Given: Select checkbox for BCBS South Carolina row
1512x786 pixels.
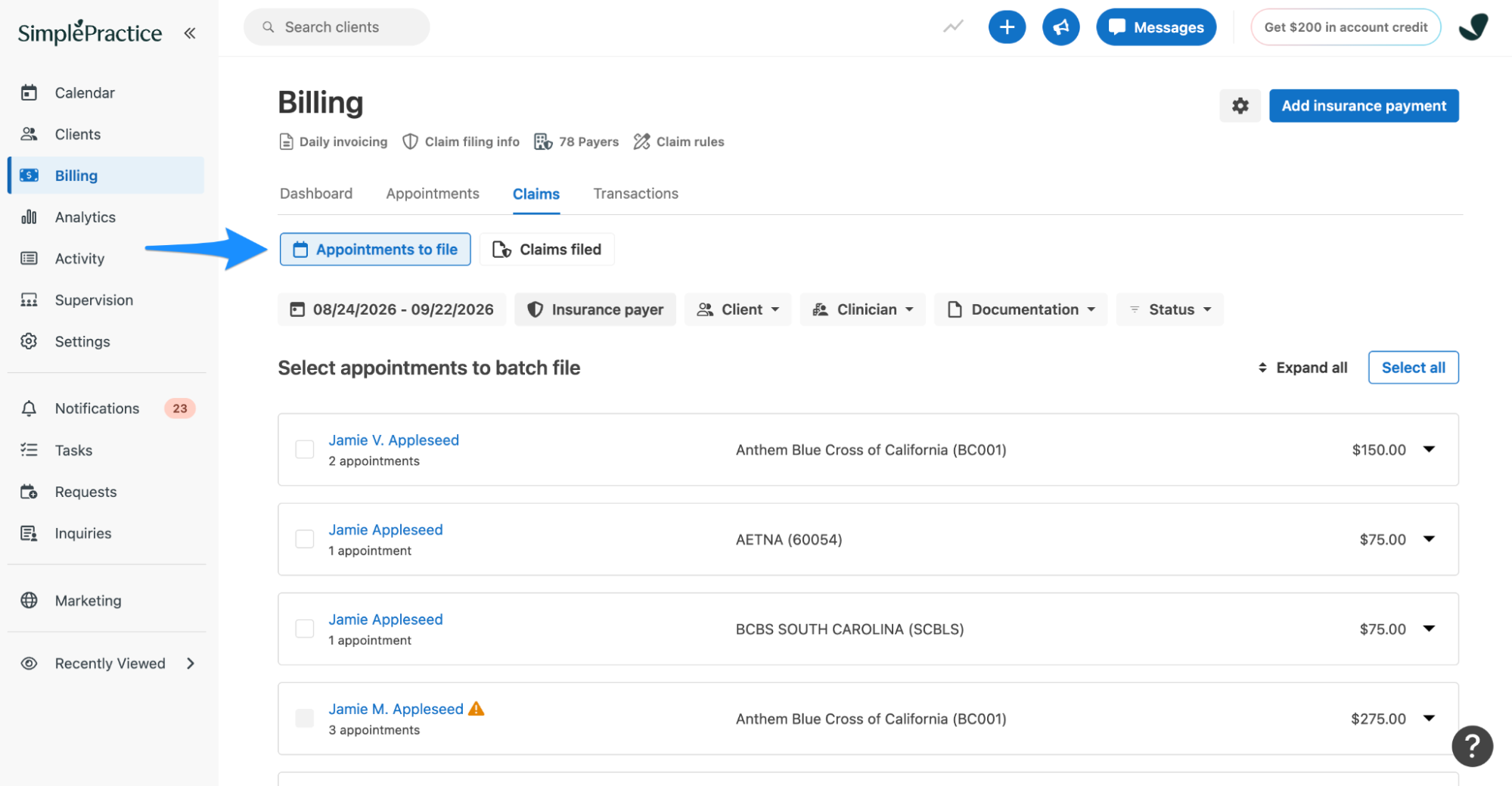Looking at the screenshot, I should [305, 629].
